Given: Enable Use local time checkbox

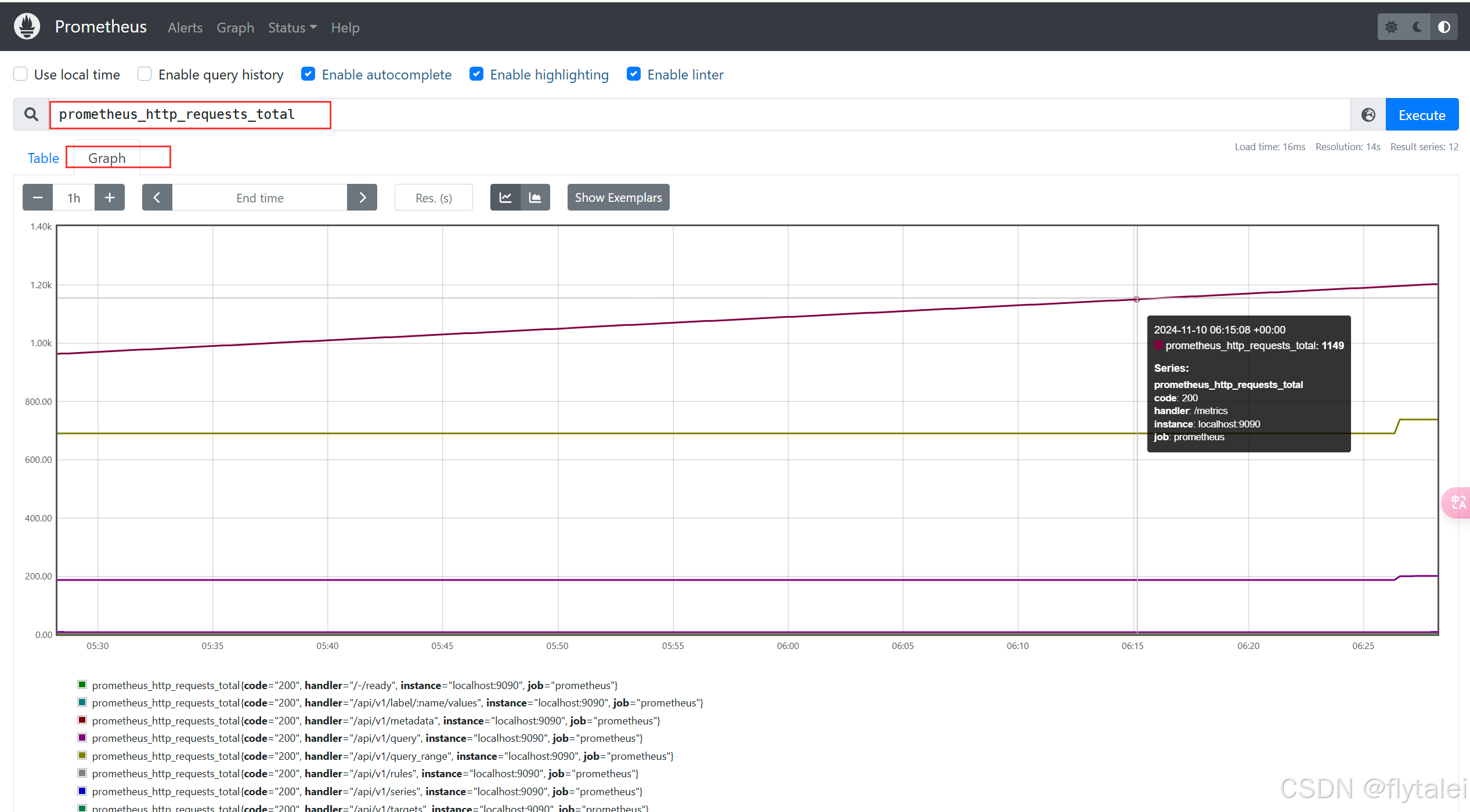Looking at the screenshot, I should click(x=21, y=74).
